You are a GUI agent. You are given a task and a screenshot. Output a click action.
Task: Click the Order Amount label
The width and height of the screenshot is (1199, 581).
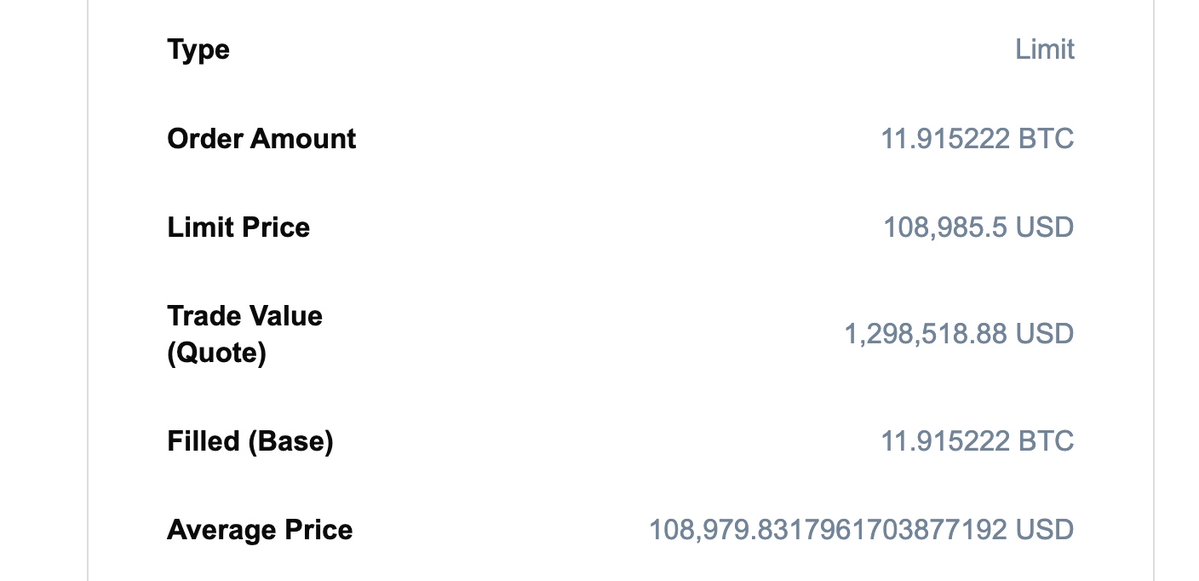click(x=261, y=138)
